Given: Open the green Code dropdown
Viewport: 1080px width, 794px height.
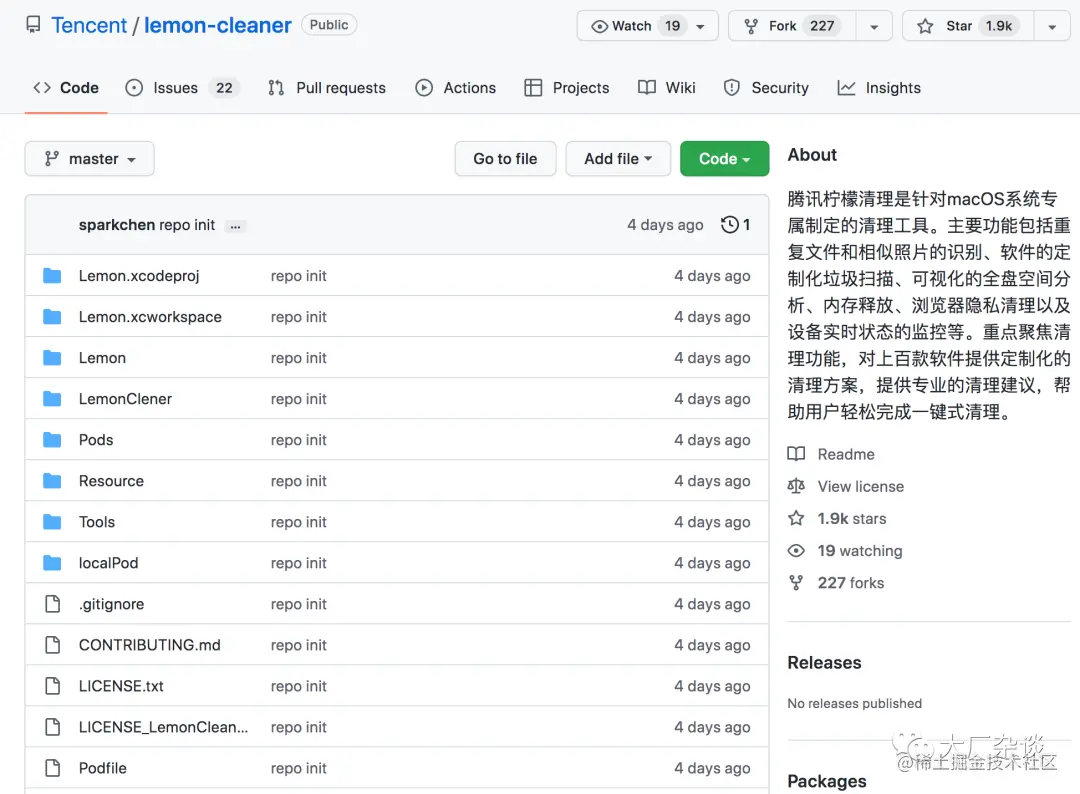Looking at the screenshot, I should pos(725,159).
